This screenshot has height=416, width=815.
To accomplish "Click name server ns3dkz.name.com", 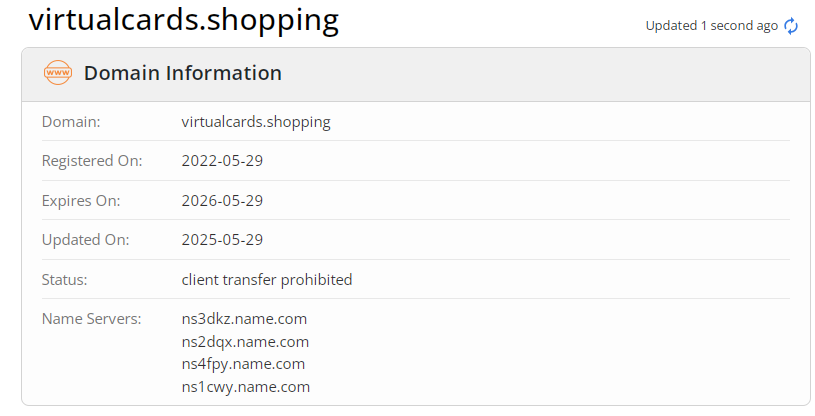I will [244, 319].
